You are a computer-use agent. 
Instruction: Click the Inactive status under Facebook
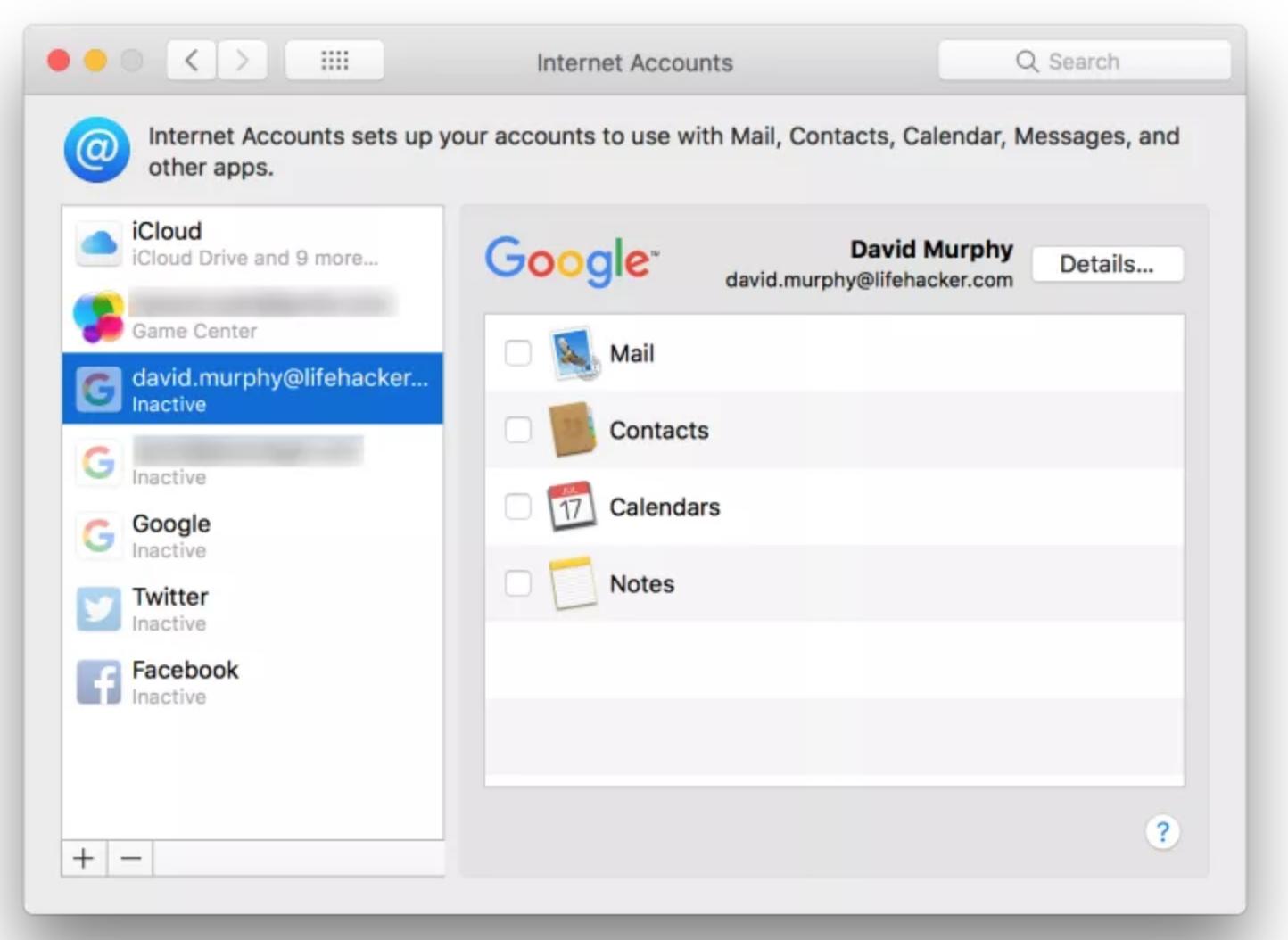(169, 697)
